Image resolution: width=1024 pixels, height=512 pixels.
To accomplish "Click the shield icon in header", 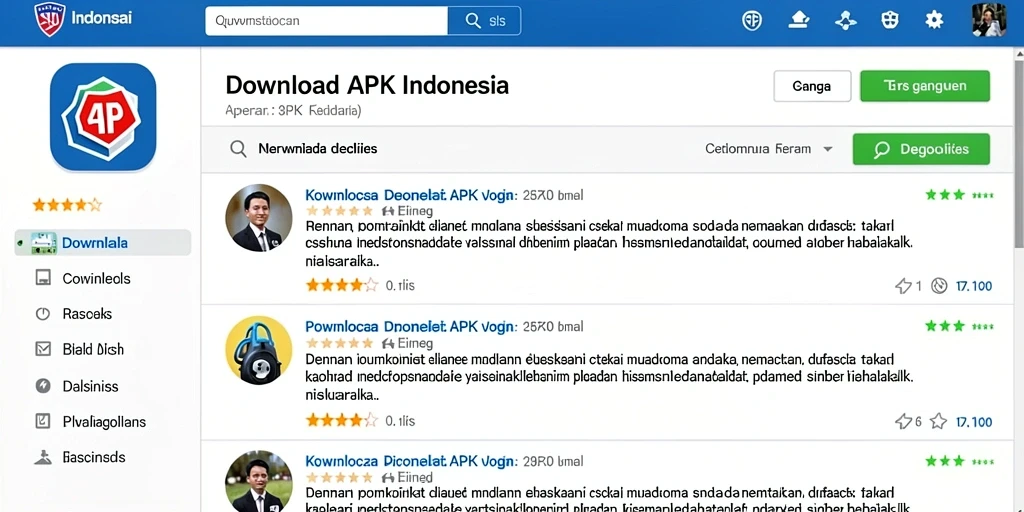I will click(889, 20).
